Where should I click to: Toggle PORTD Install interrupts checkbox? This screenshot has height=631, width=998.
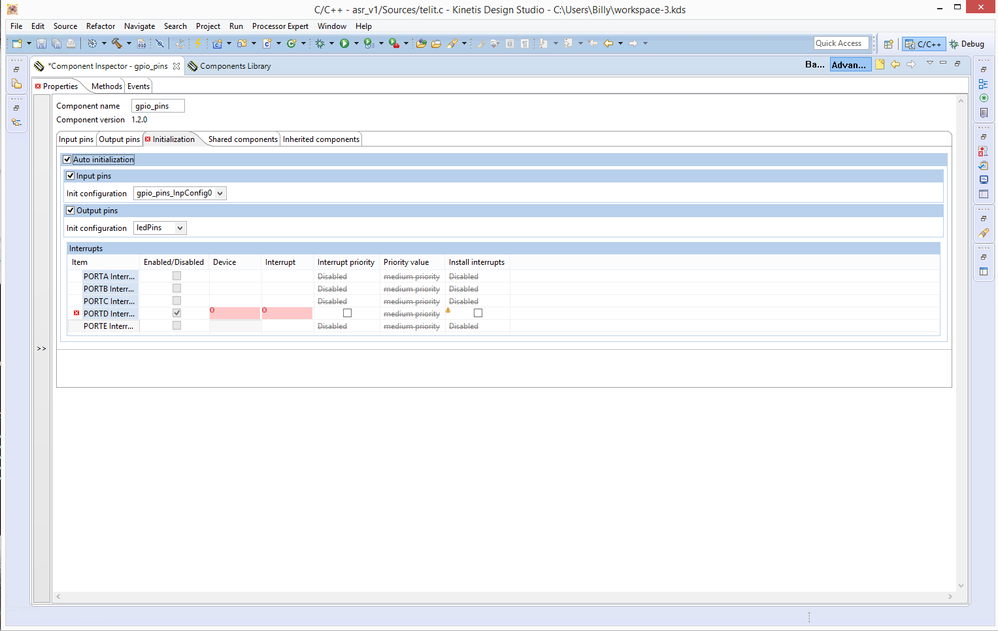coord(478,313)
